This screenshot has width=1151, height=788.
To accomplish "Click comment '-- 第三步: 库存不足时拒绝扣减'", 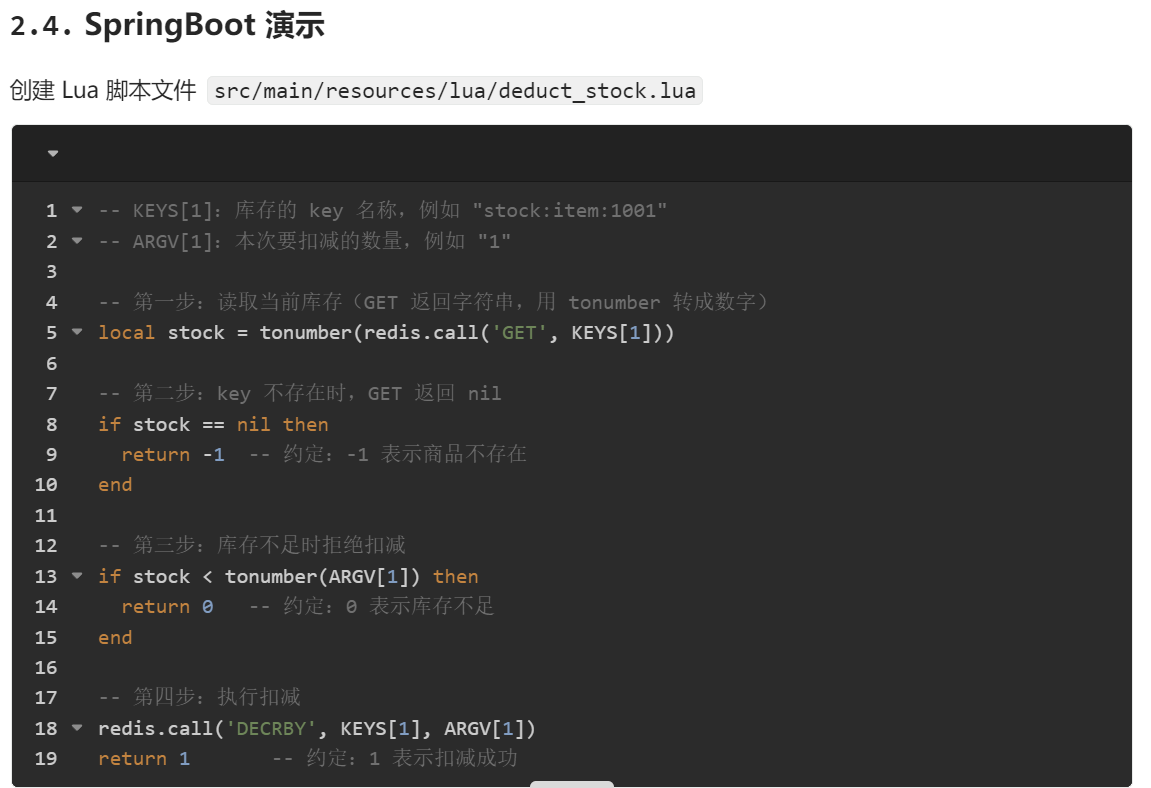I will 252,546.
